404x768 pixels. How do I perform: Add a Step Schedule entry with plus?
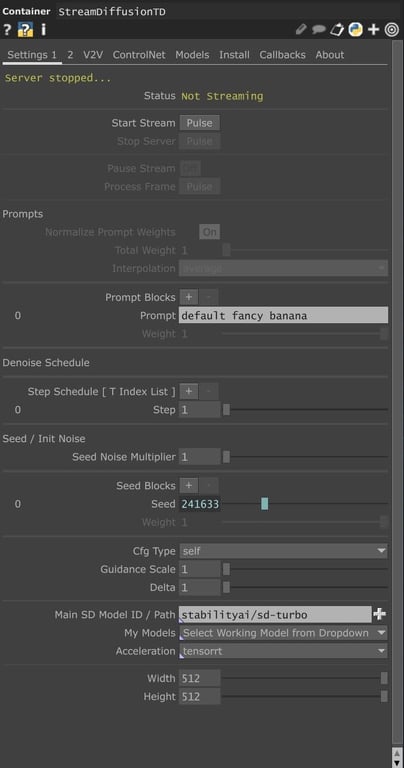189,391
